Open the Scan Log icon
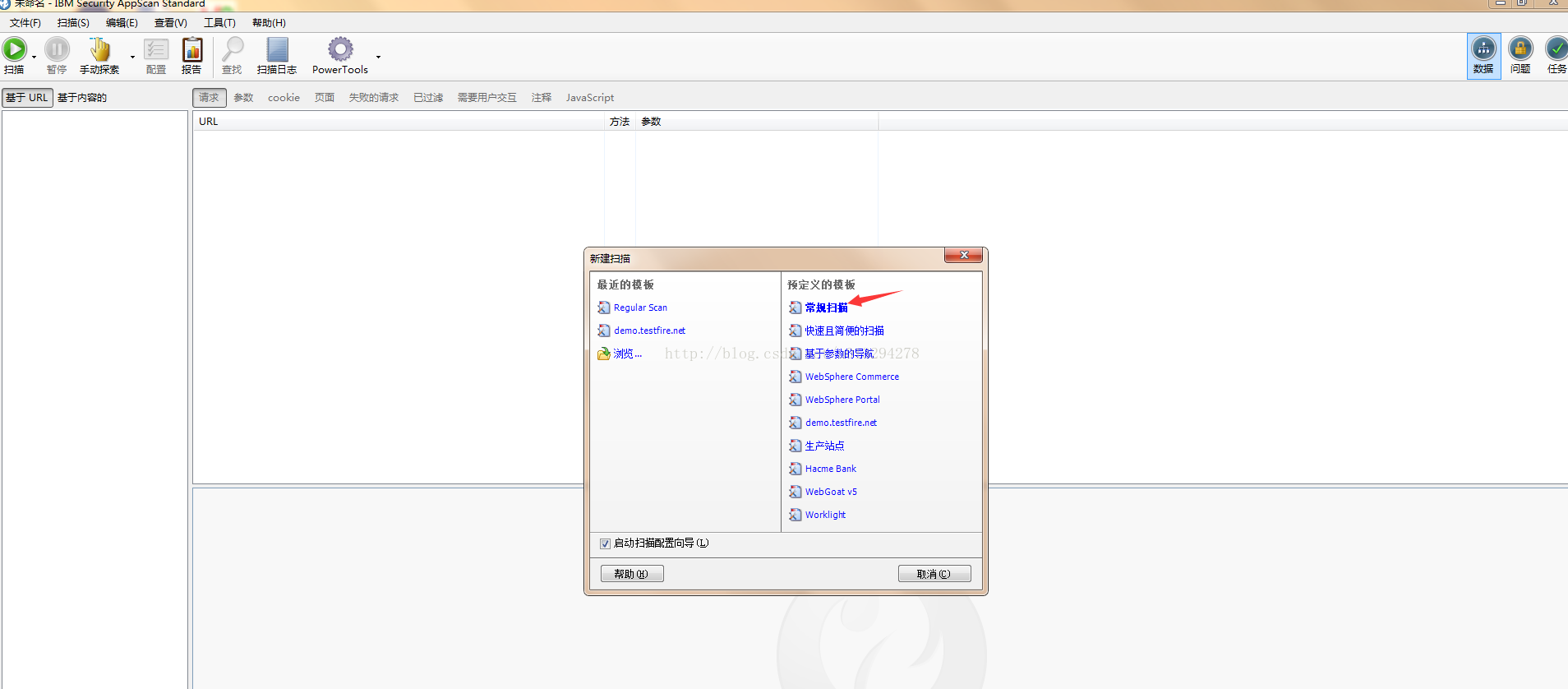Image resolution: width=1568 pixels, height=689 pixels. pos(278,49)
